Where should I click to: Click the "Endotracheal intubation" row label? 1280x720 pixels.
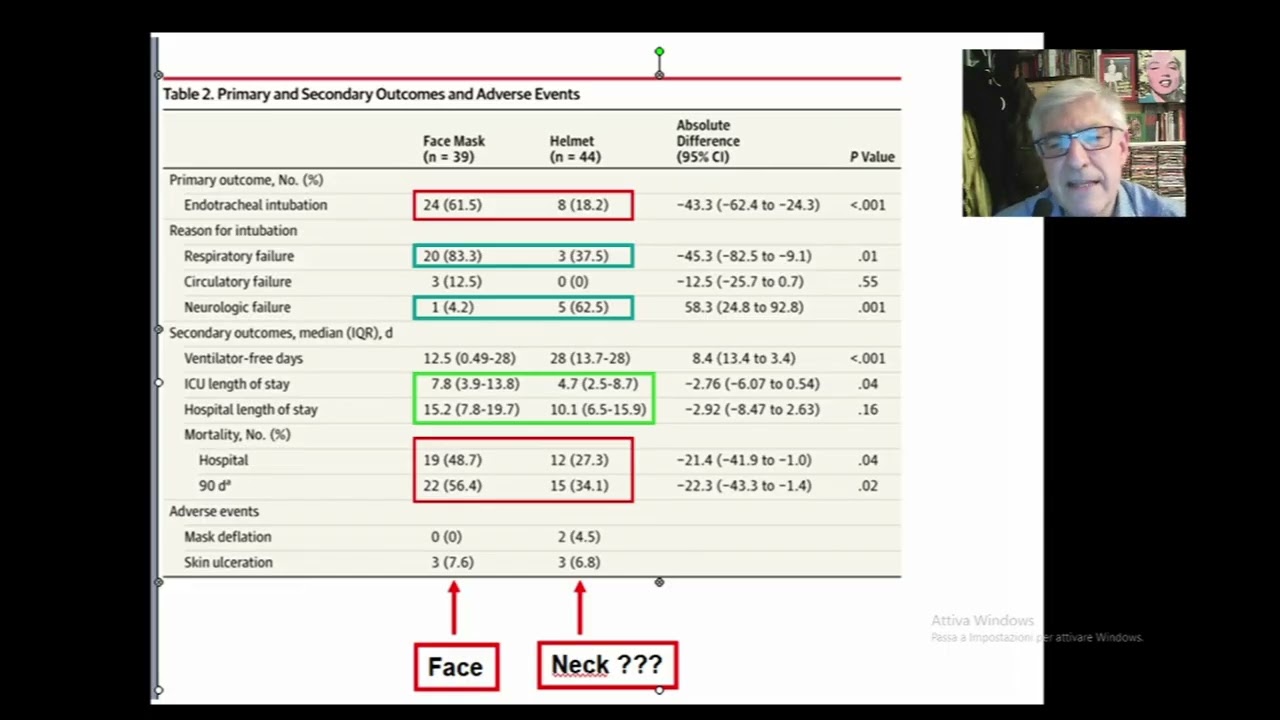pyautogui.click(x=255, y=205)
